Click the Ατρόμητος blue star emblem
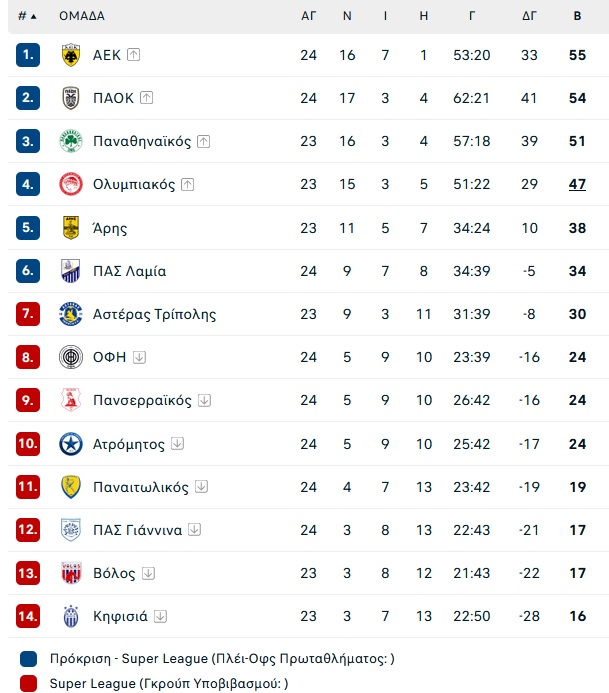Viewport: 609px width, 693px height. coord(71,444)
